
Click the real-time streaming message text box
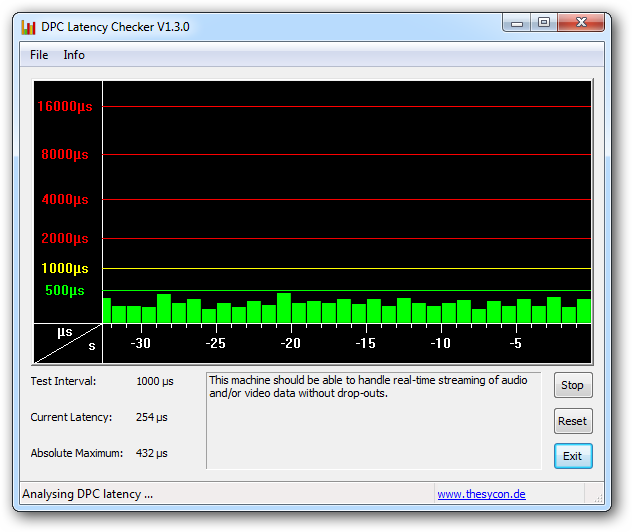[374, 421]
